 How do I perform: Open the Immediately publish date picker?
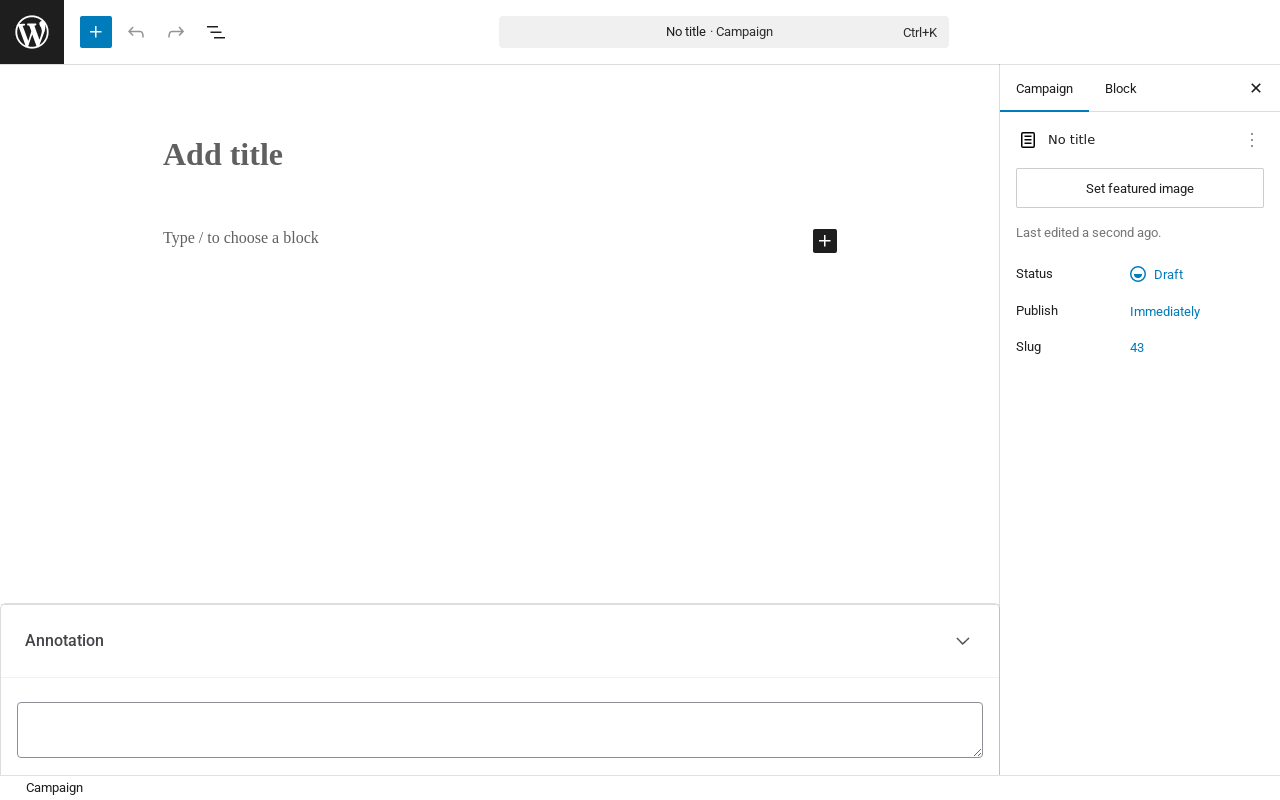pos(1165,311)
